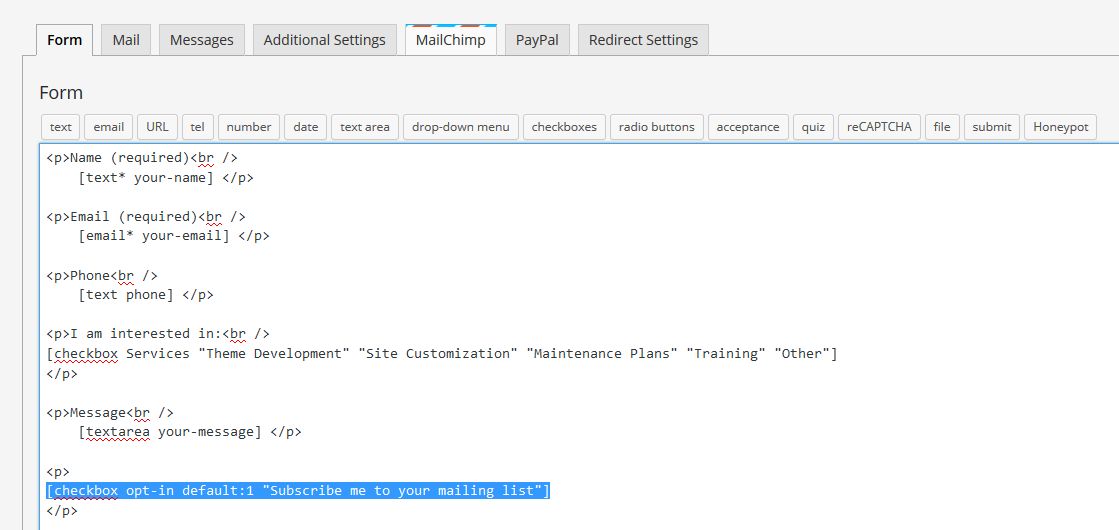Open the Additional Settings tab
The width and height of the screenshot is (1119, 530).
pyautogui.click(x=325, y=40)
